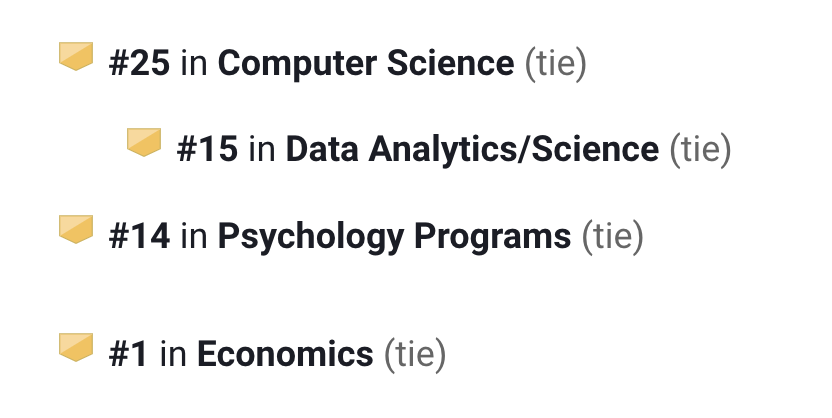Click the badge icon beside Computer Science
Viewport: 832px width, 418px height.
(76, 56)
